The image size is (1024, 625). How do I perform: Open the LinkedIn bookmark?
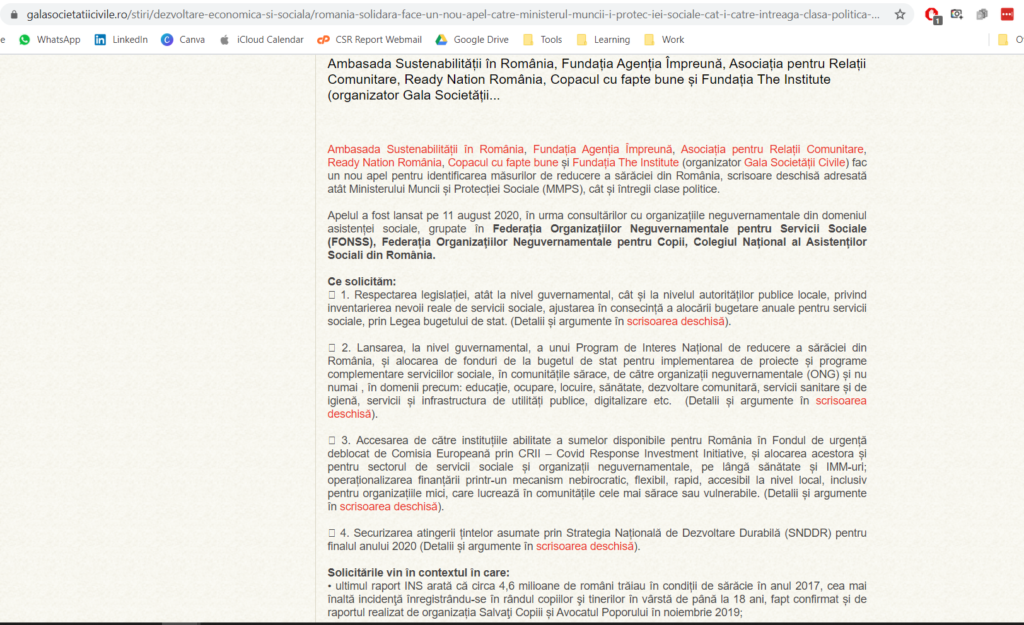tap(121, 40)
